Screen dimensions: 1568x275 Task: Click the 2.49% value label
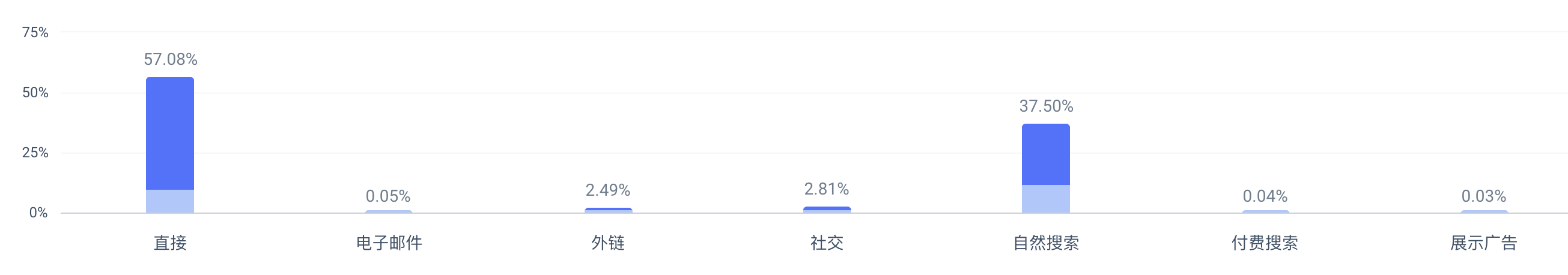(608, 190)
